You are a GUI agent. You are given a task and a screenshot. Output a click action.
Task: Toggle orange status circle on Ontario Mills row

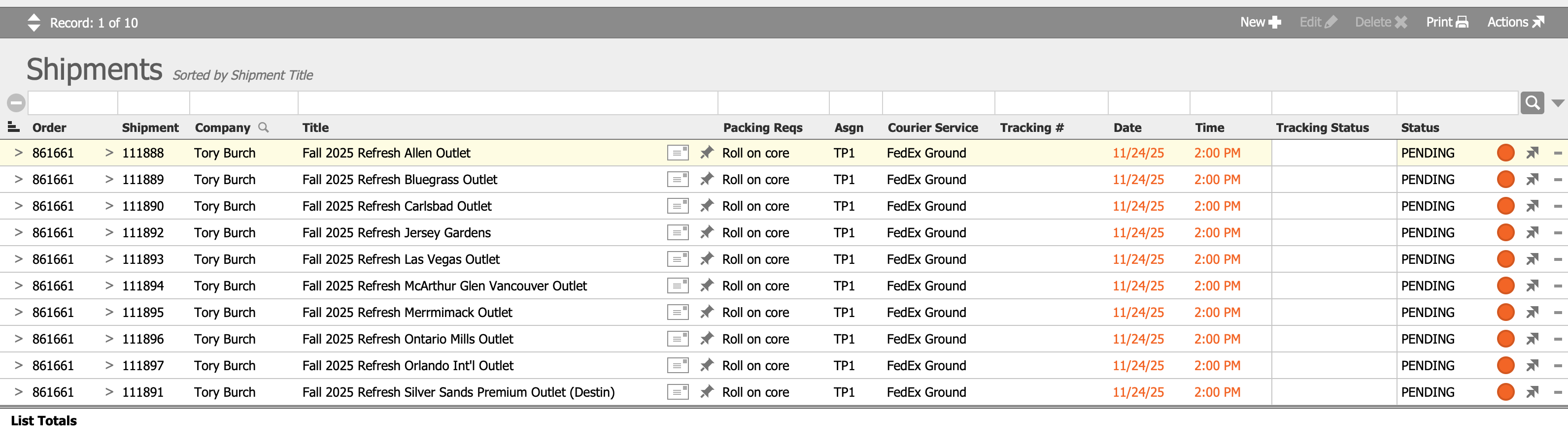[x=1505, y=339]
